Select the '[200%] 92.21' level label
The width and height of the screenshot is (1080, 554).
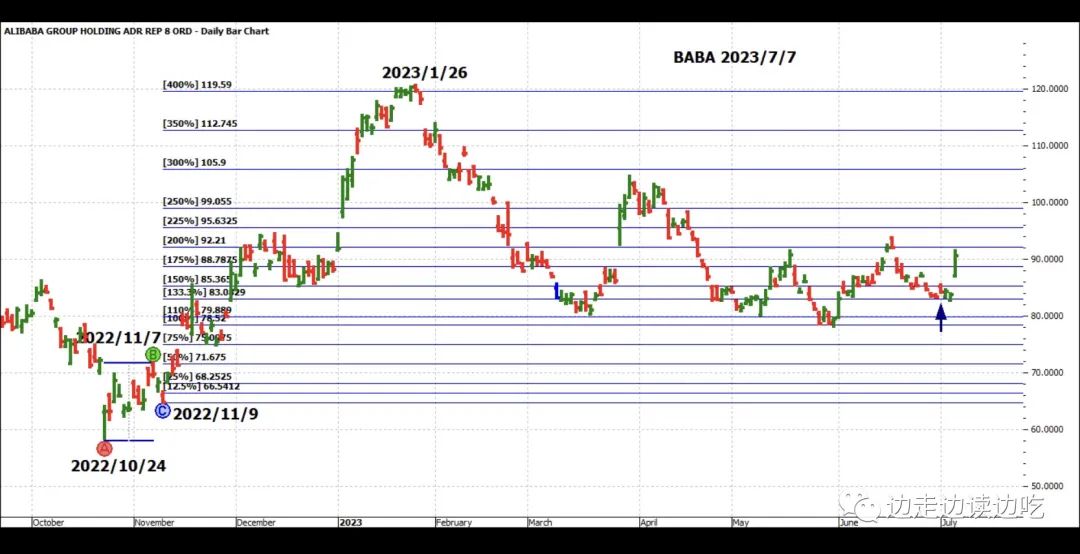point(194,241)
